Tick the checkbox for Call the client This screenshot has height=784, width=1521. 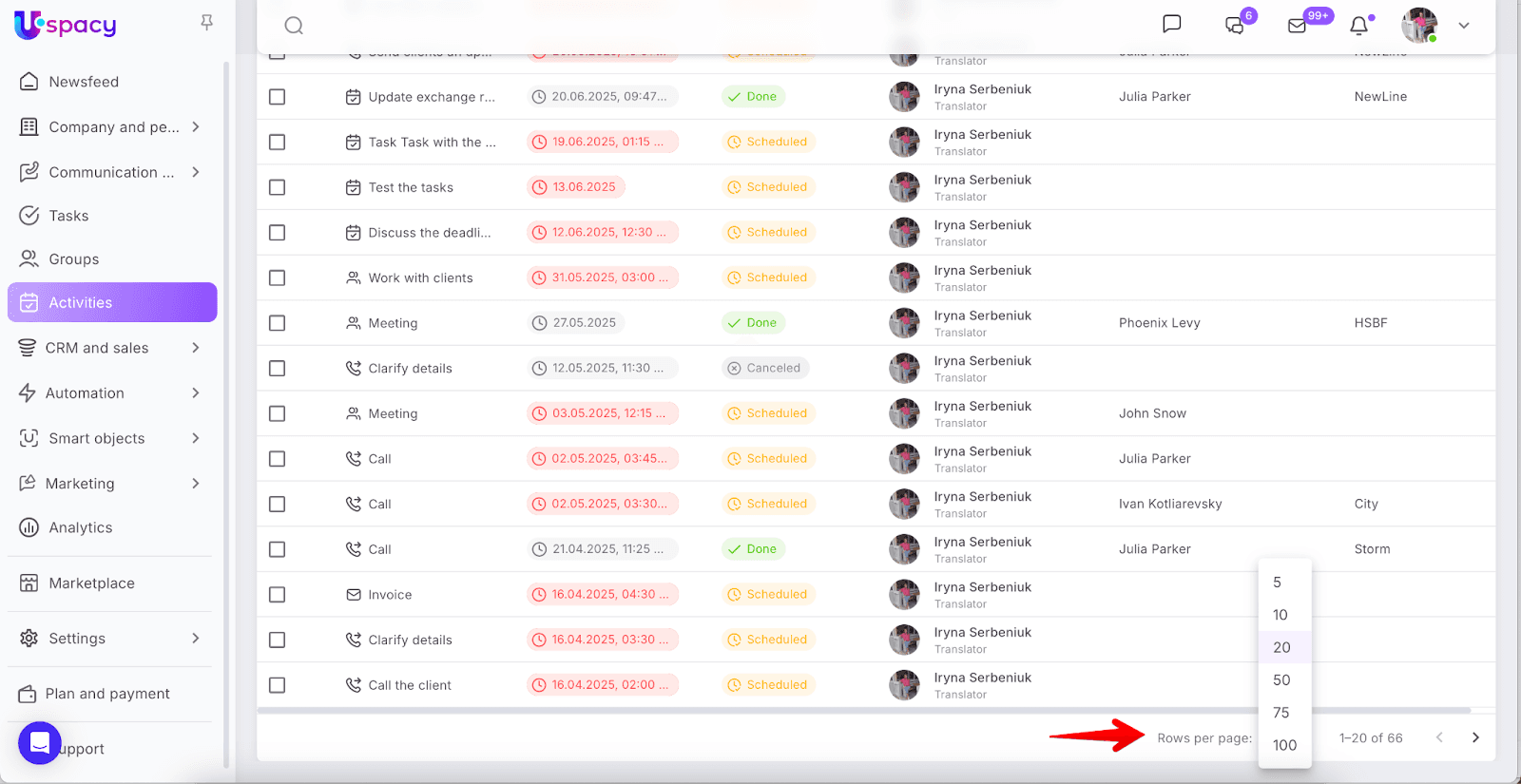[x=278, y=685]
